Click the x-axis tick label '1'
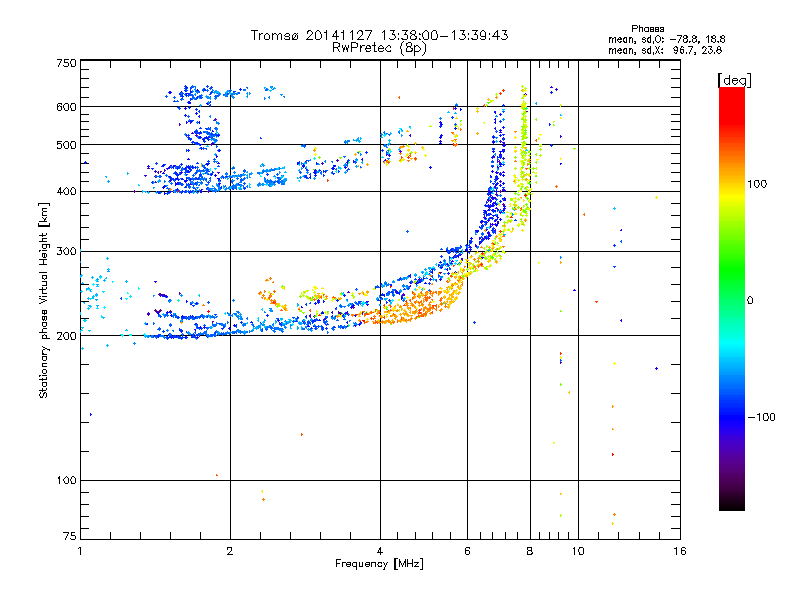The width and height of the screenshot is (800, 600). [x=80, y=551]
